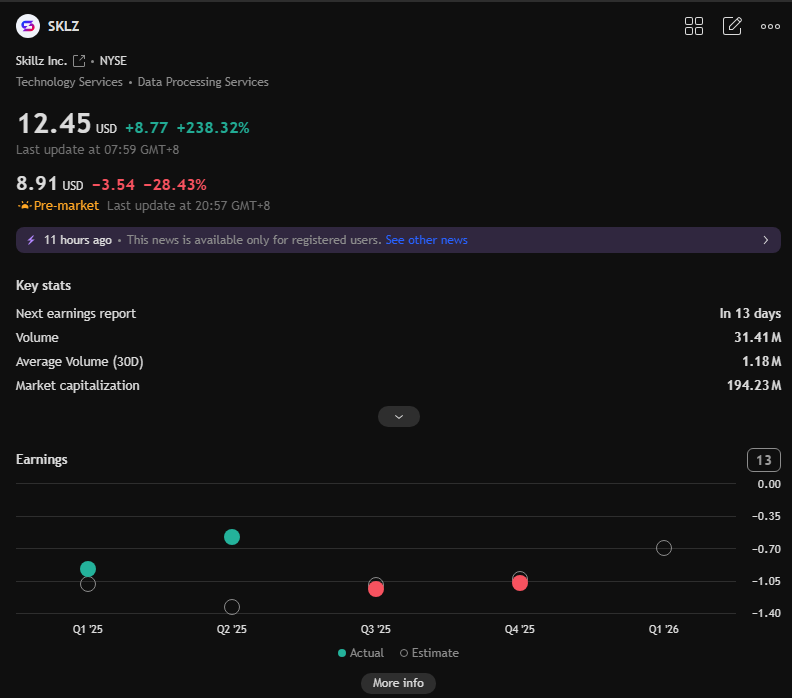The width and height of the screenshot is (792, 698).
Task: Click the Market capitalization 194.23 M value
Action: pyautogui.click(x=754, y=385)
